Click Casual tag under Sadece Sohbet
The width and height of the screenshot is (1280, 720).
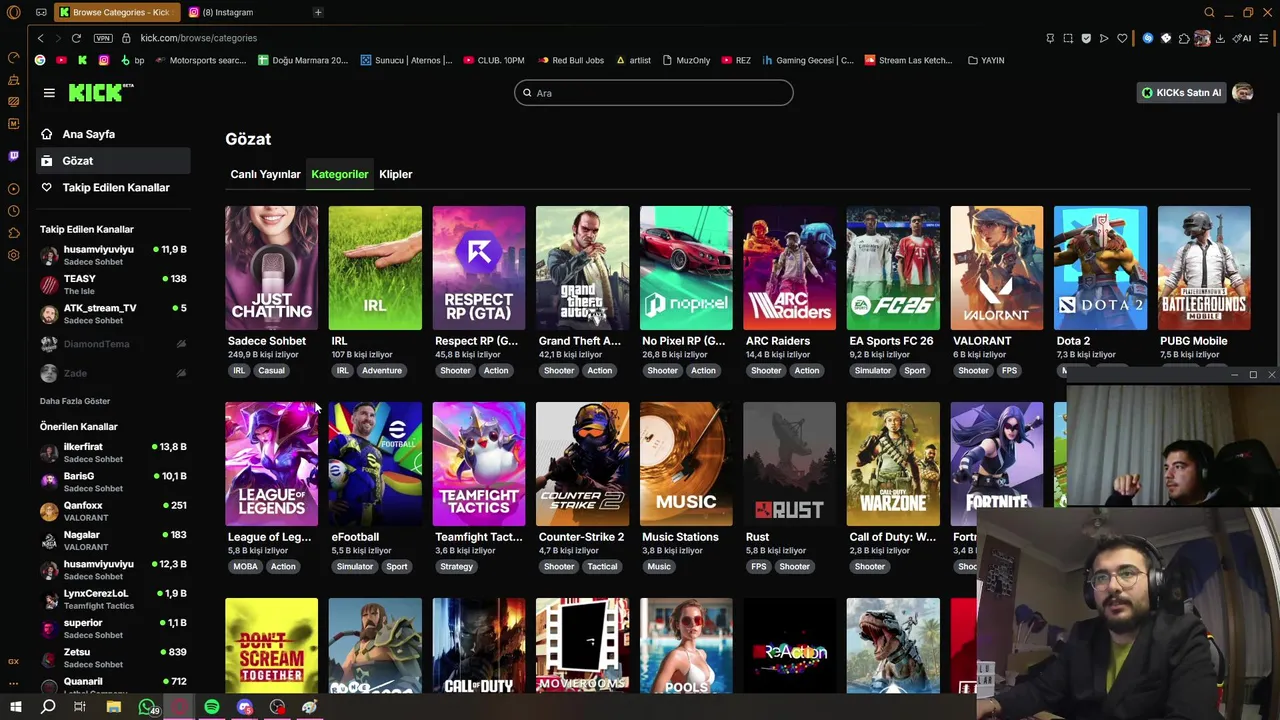click(x=271, y=370)
